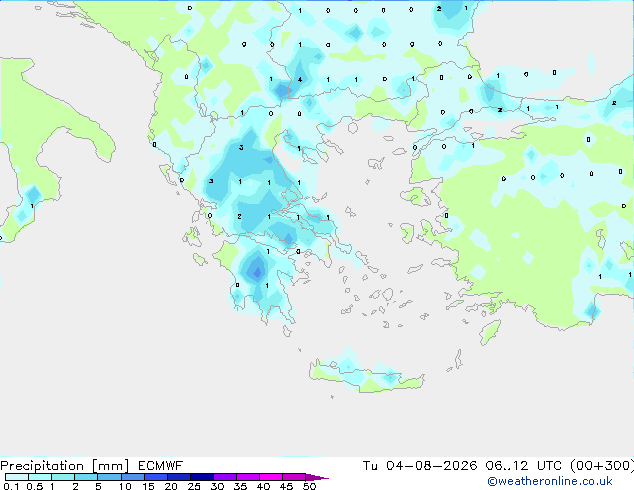This screenshot has height=490, width=634.
Task: Select the 20 mm legend color swatch
Action: point(179,477)
